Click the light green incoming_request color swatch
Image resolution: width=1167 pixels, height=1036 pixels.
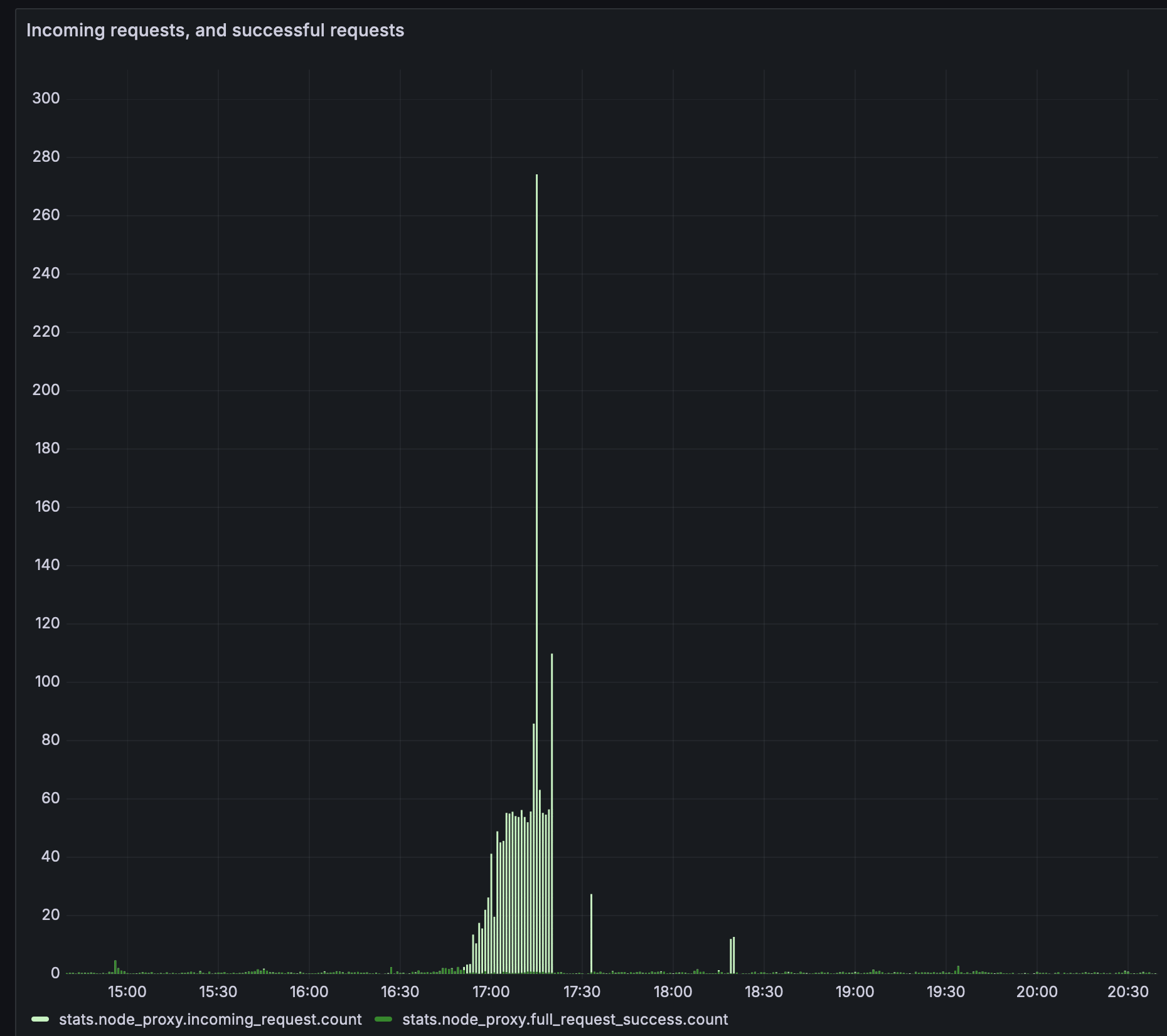40,1019
